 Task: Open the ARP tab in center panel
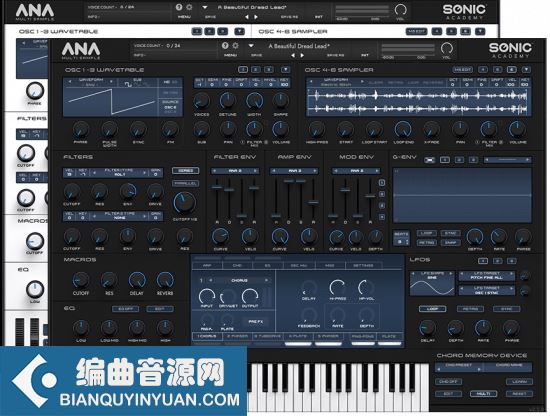pos(207,266)
